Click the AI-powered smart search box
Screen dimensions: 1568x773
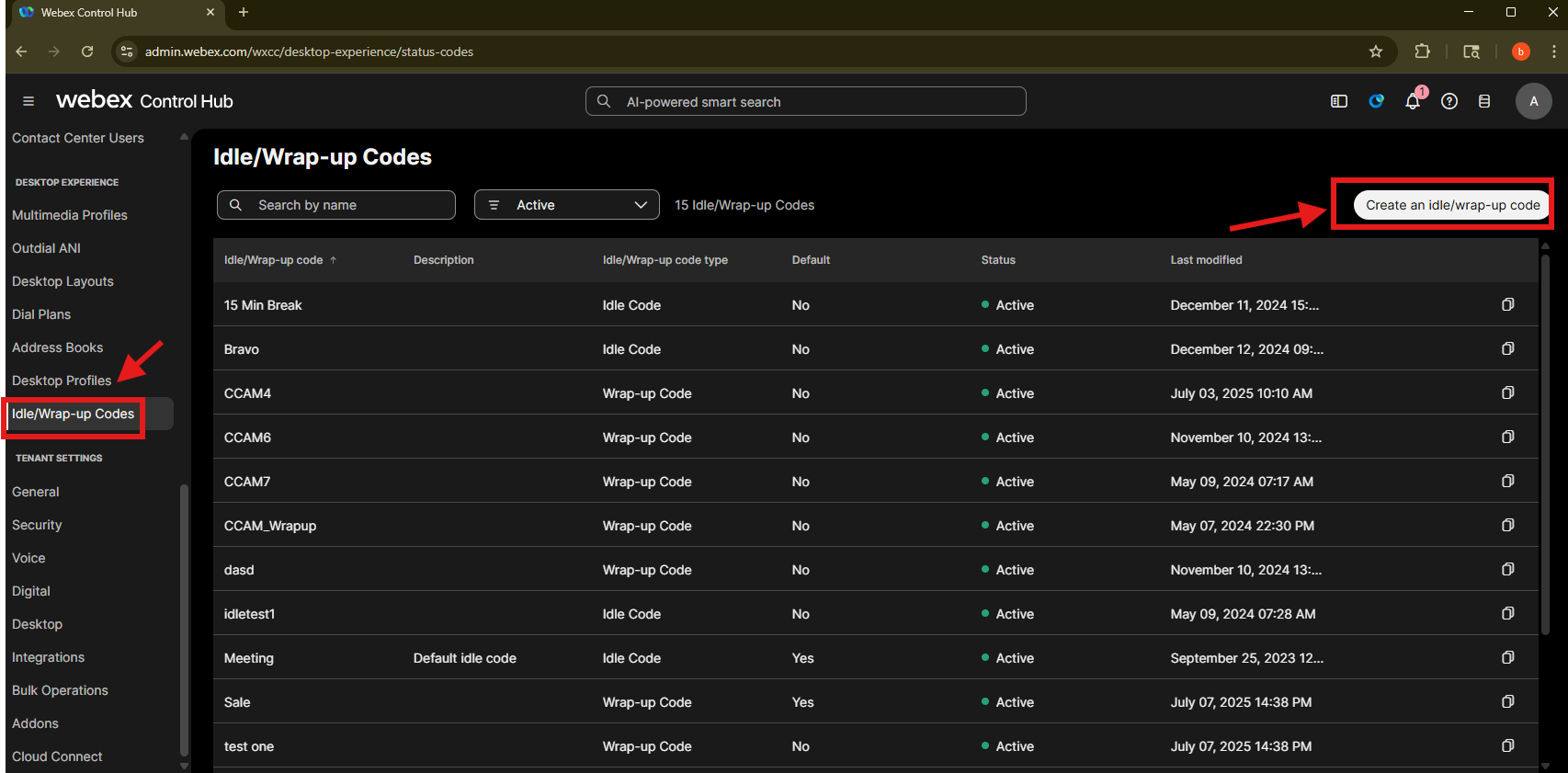click(806, 101)
